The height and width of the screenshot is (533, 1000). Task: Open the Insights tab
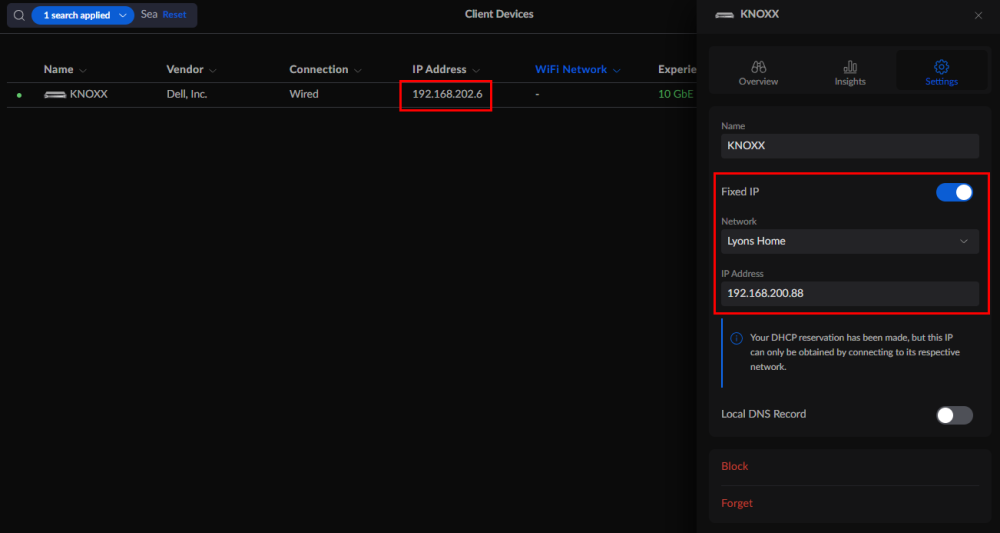coord(850,73)
